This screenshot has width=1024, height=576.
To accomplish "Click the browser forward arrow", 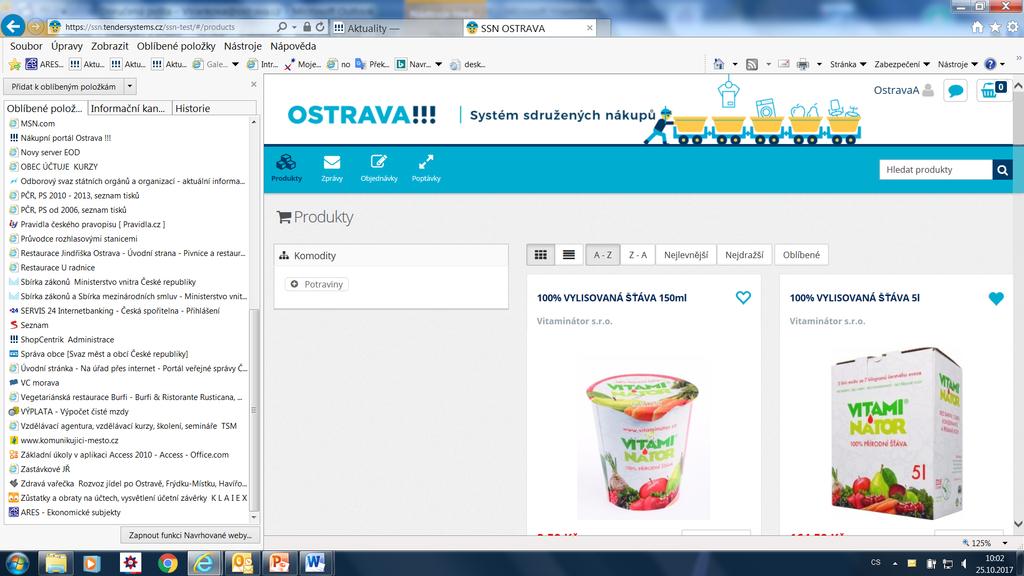I will (x=36, y=27).
